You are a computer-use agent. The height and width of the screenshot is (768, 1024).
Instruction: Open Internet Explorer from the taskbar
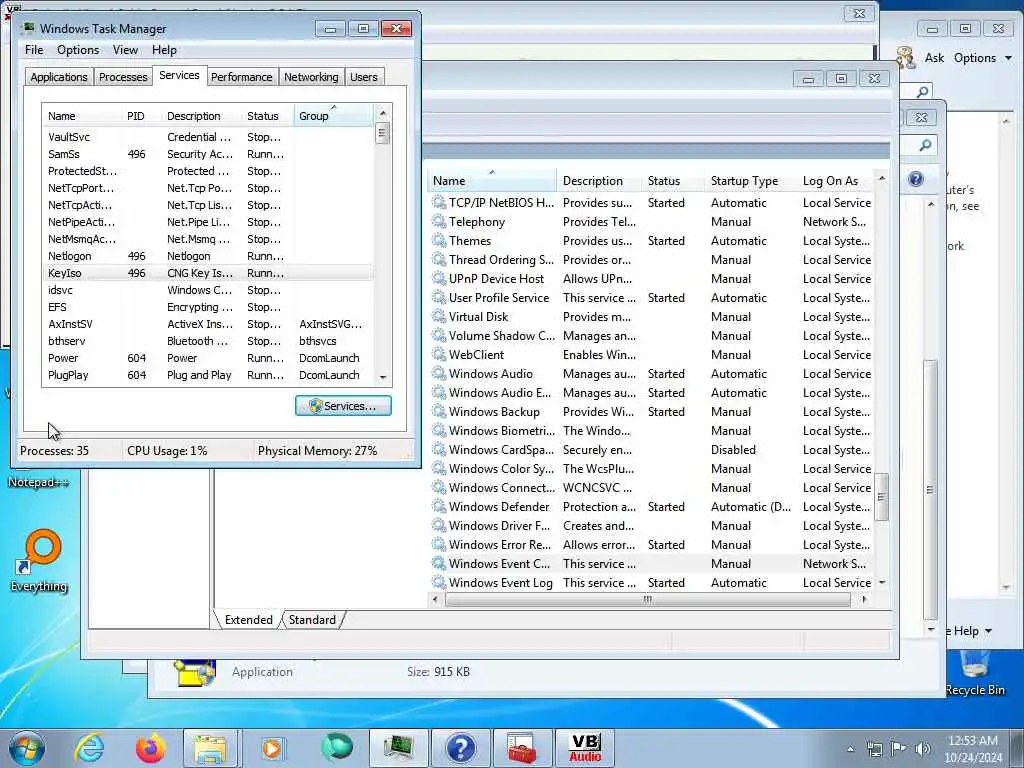point(89,748)
